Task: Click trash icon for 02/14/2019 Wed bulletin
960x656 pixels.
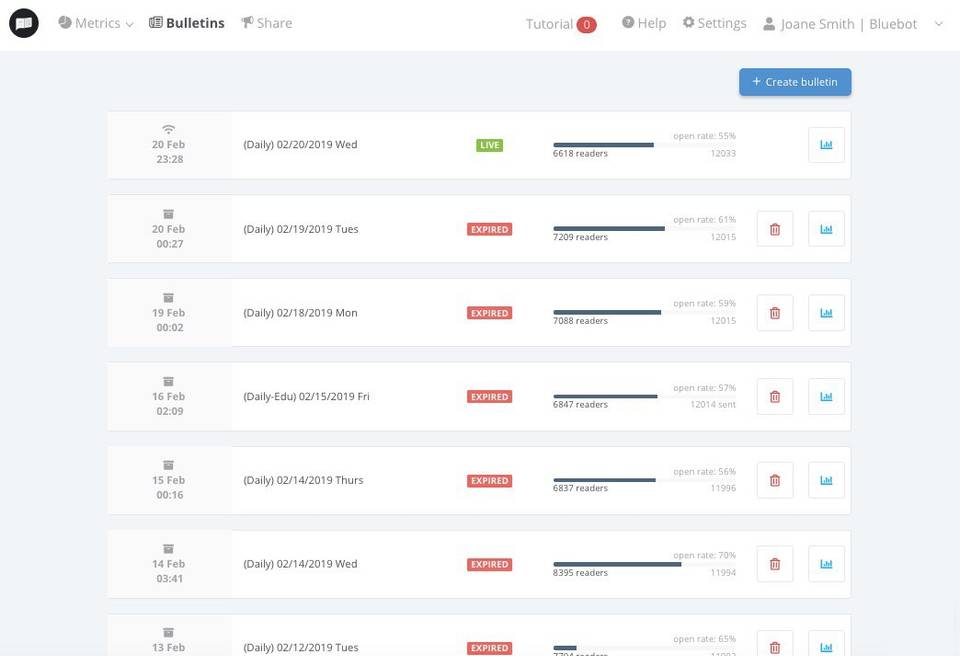Action: pyautogui.click(x=774, y=565)
